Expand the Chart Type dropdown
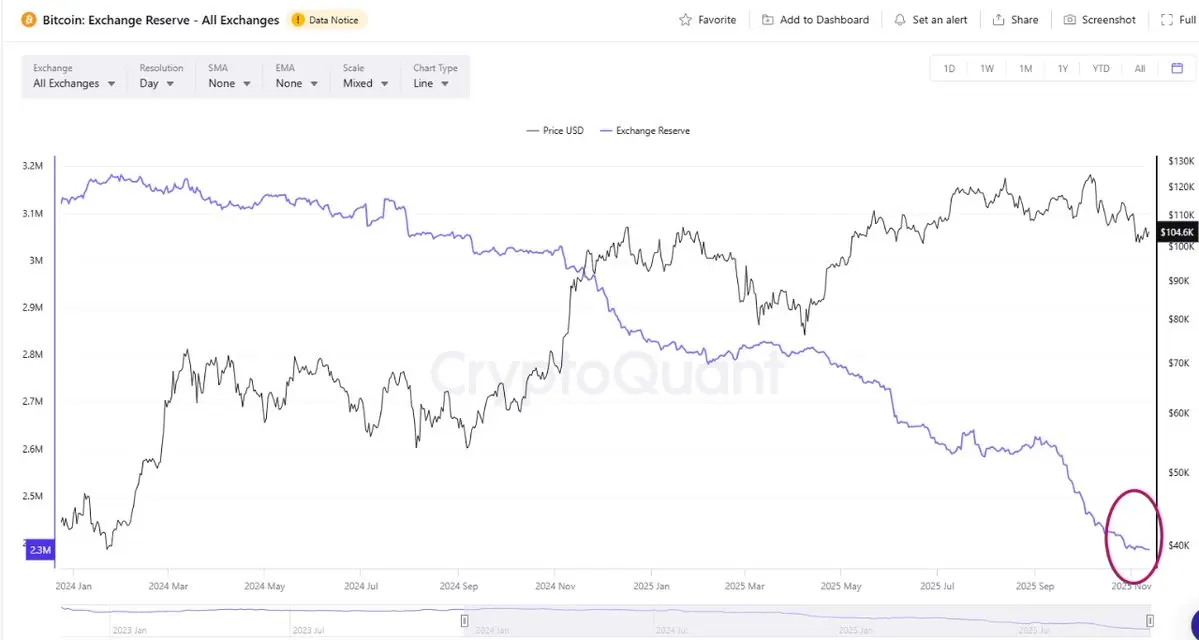This screenshot has width=1199, height=640. (431, 84)
